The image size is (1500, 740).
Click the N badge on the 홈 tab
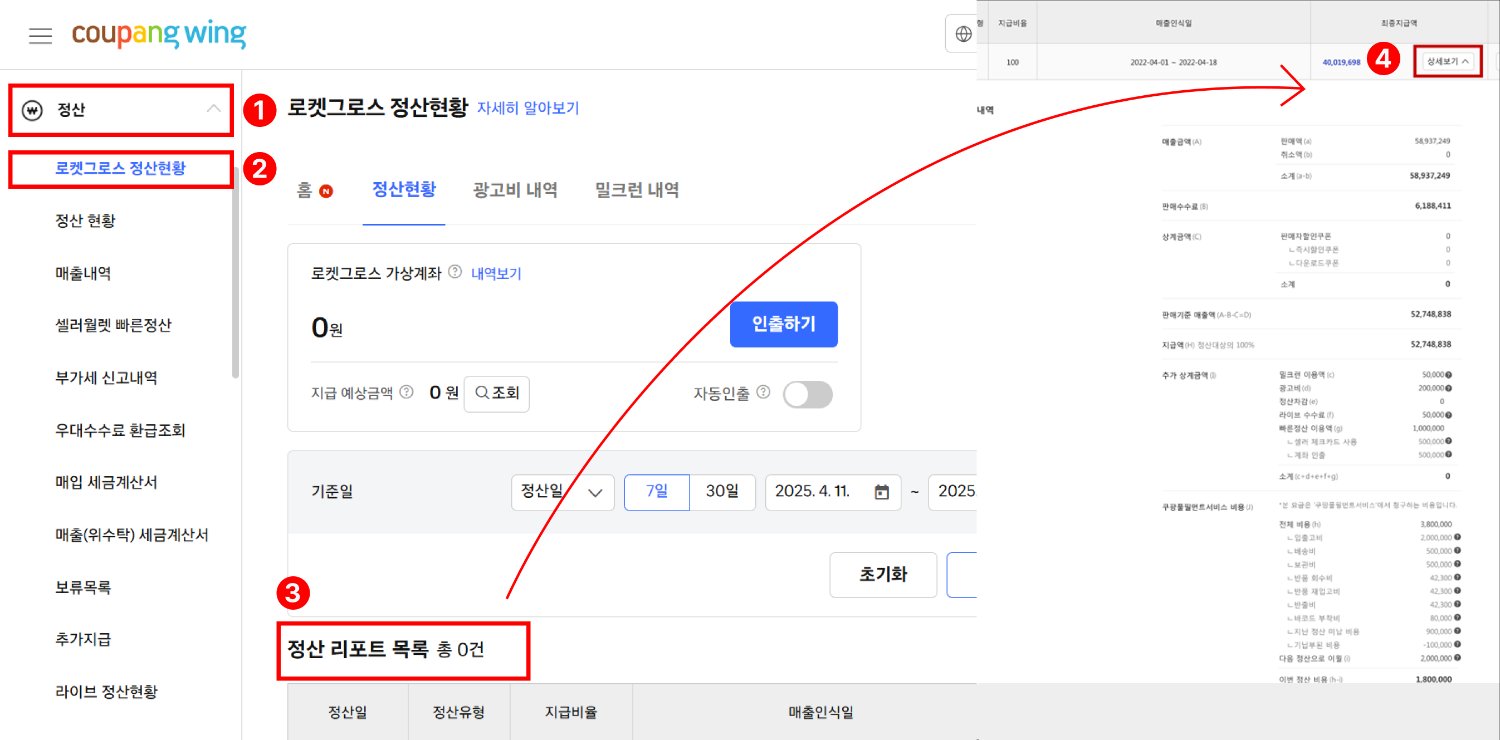pos(326,191)
